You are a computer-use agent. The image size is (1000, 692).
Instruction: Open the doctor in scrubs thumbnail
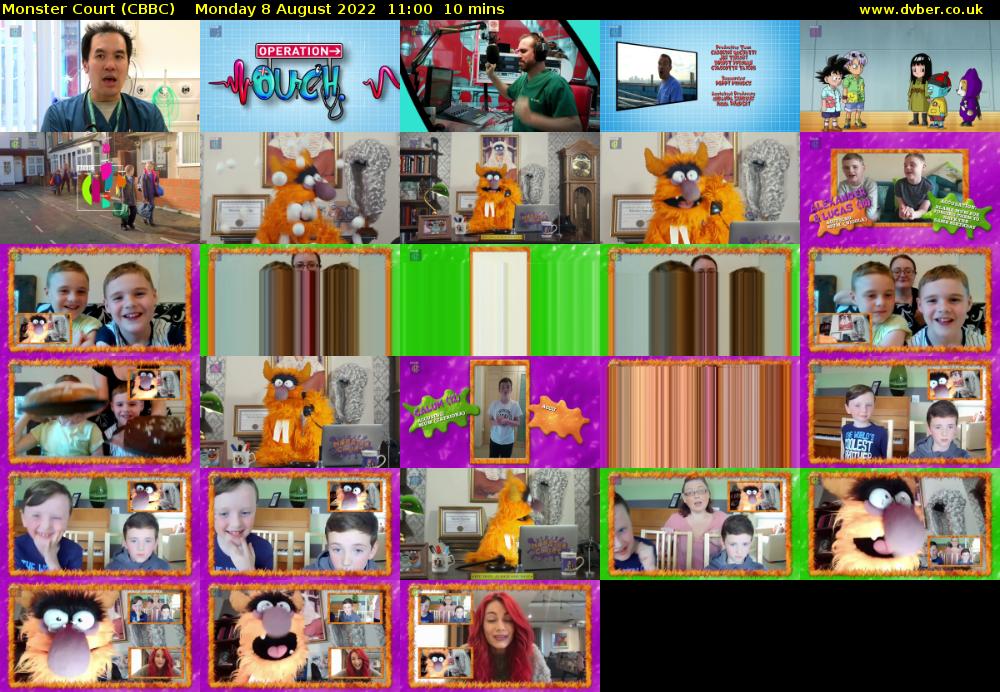[x=100, y=76]
